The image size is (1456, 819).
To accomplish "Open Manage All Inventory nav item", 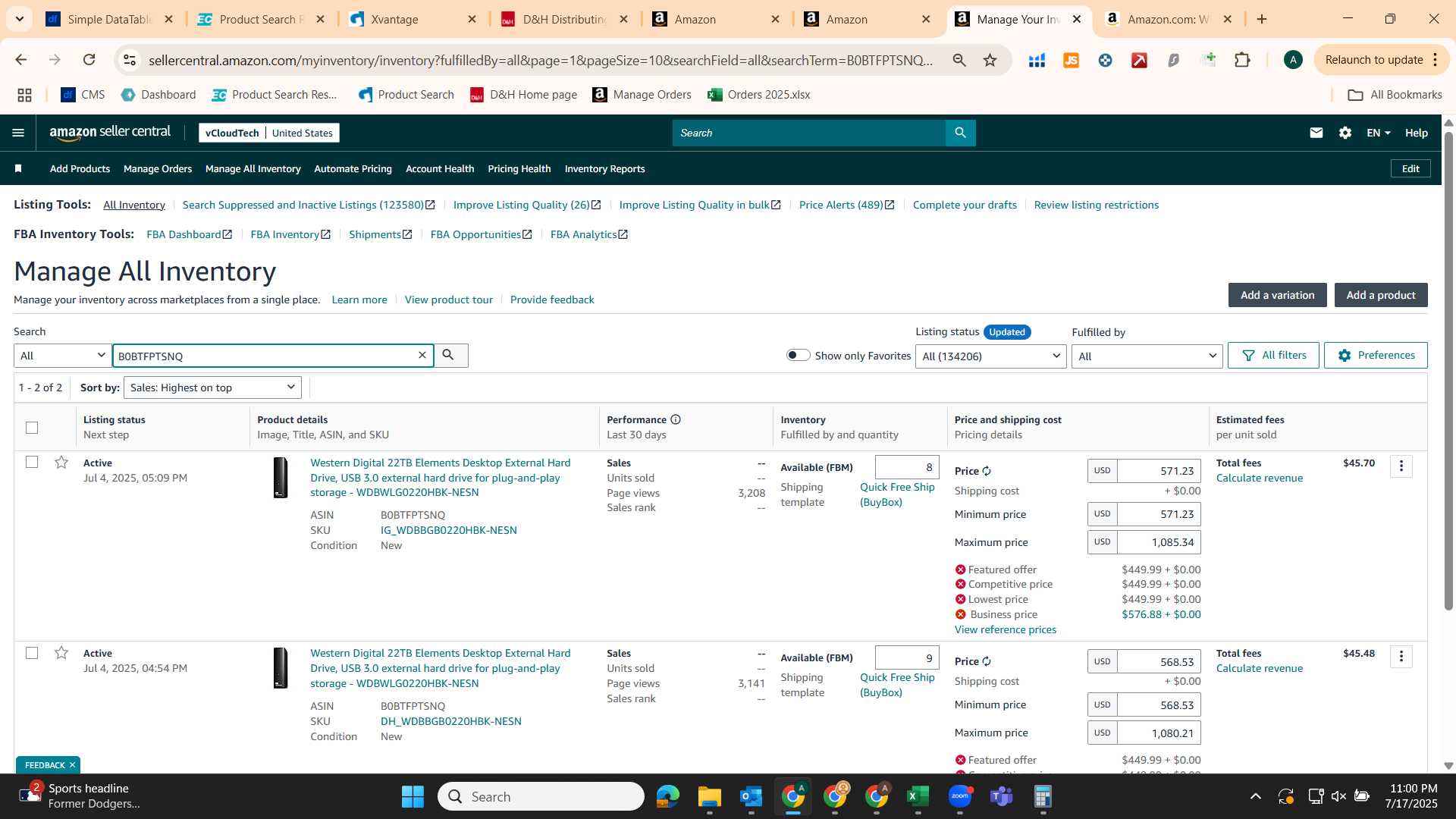I will (253, 168).
